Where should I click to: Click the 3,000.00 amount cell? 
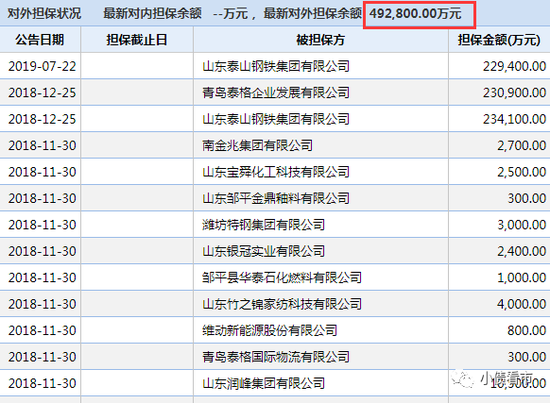coord(522,225)
